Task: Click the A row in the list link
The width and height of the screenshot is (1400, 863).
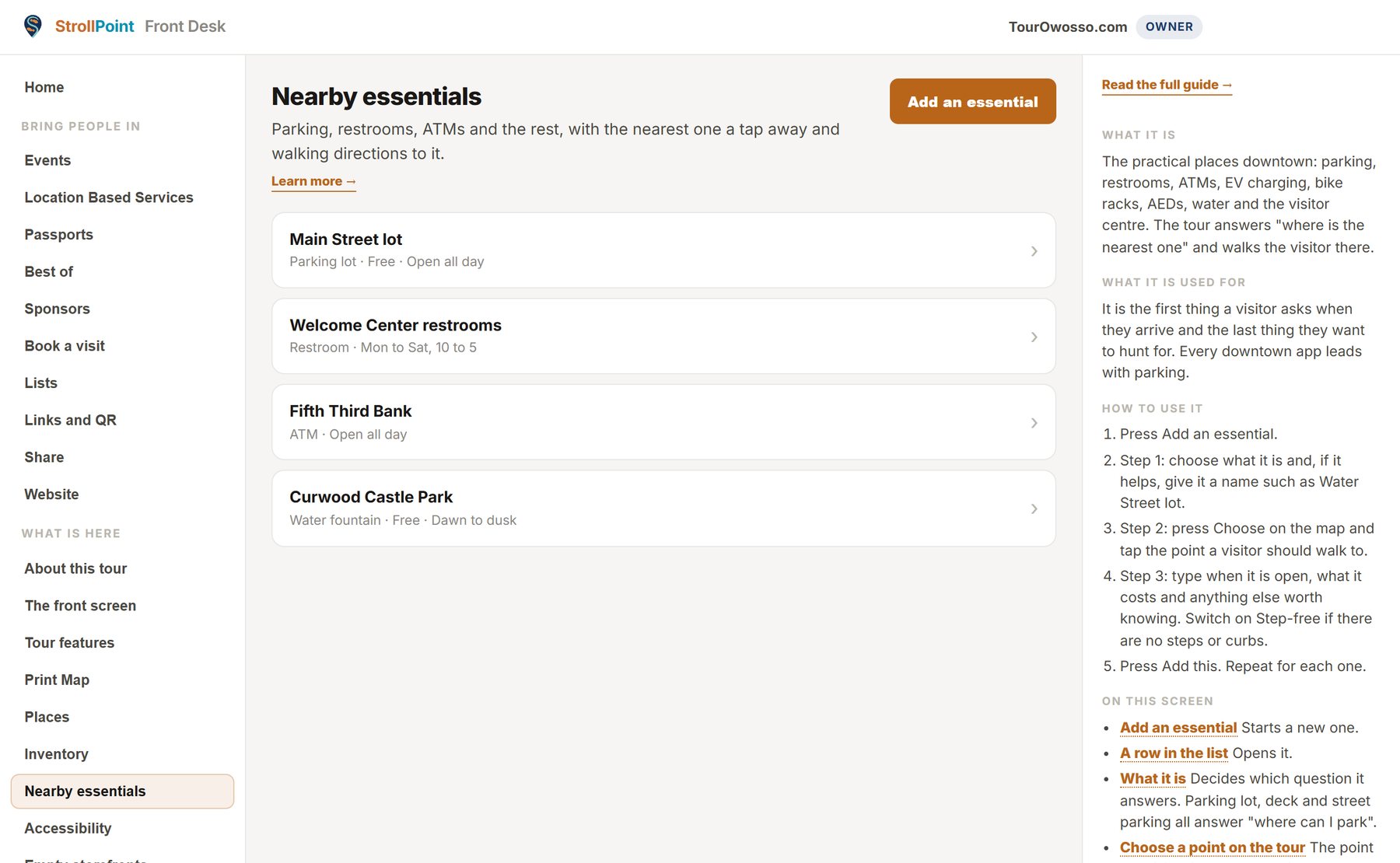Action: coord(1174,753)
